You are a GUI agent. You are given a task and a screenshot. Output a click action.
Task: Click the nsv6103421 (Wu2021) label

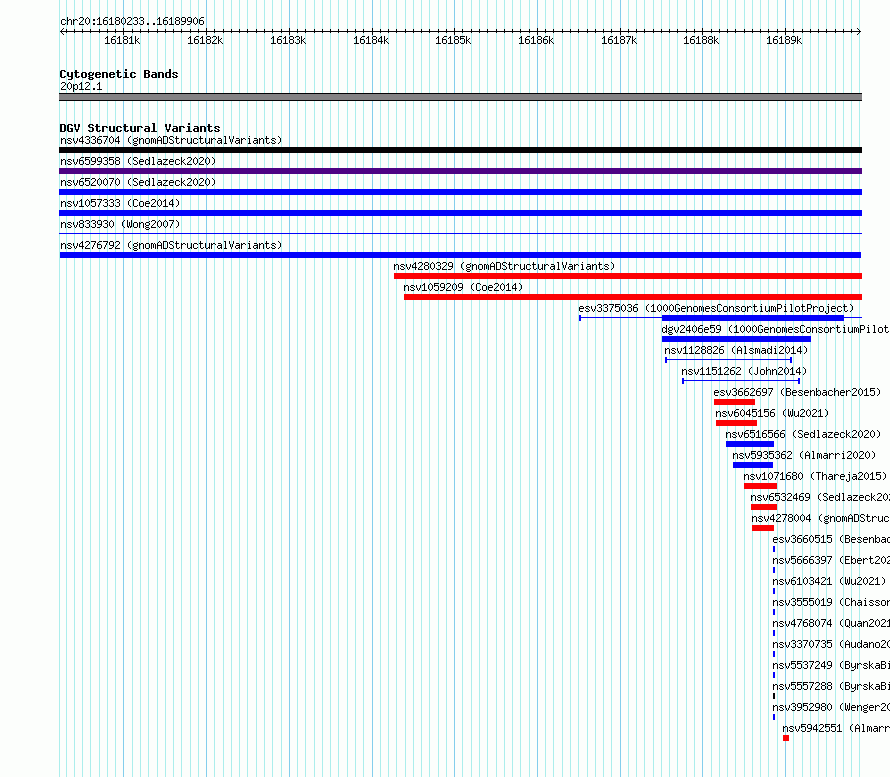click(x=829, y=581)
